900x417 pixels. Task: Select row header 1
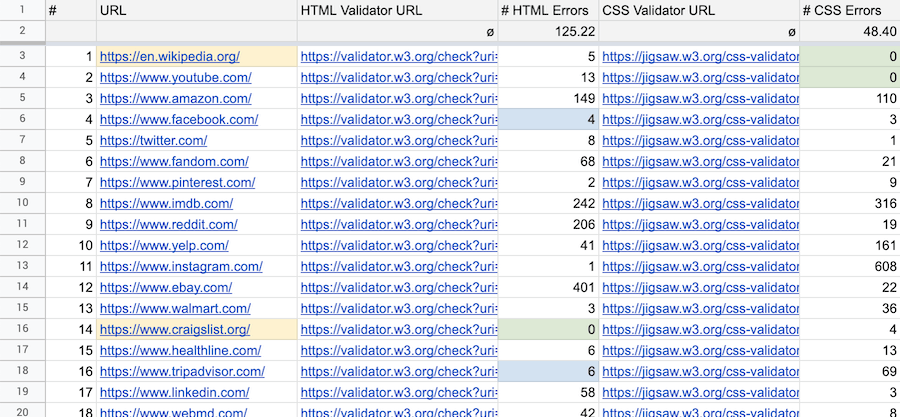[22, 10]
